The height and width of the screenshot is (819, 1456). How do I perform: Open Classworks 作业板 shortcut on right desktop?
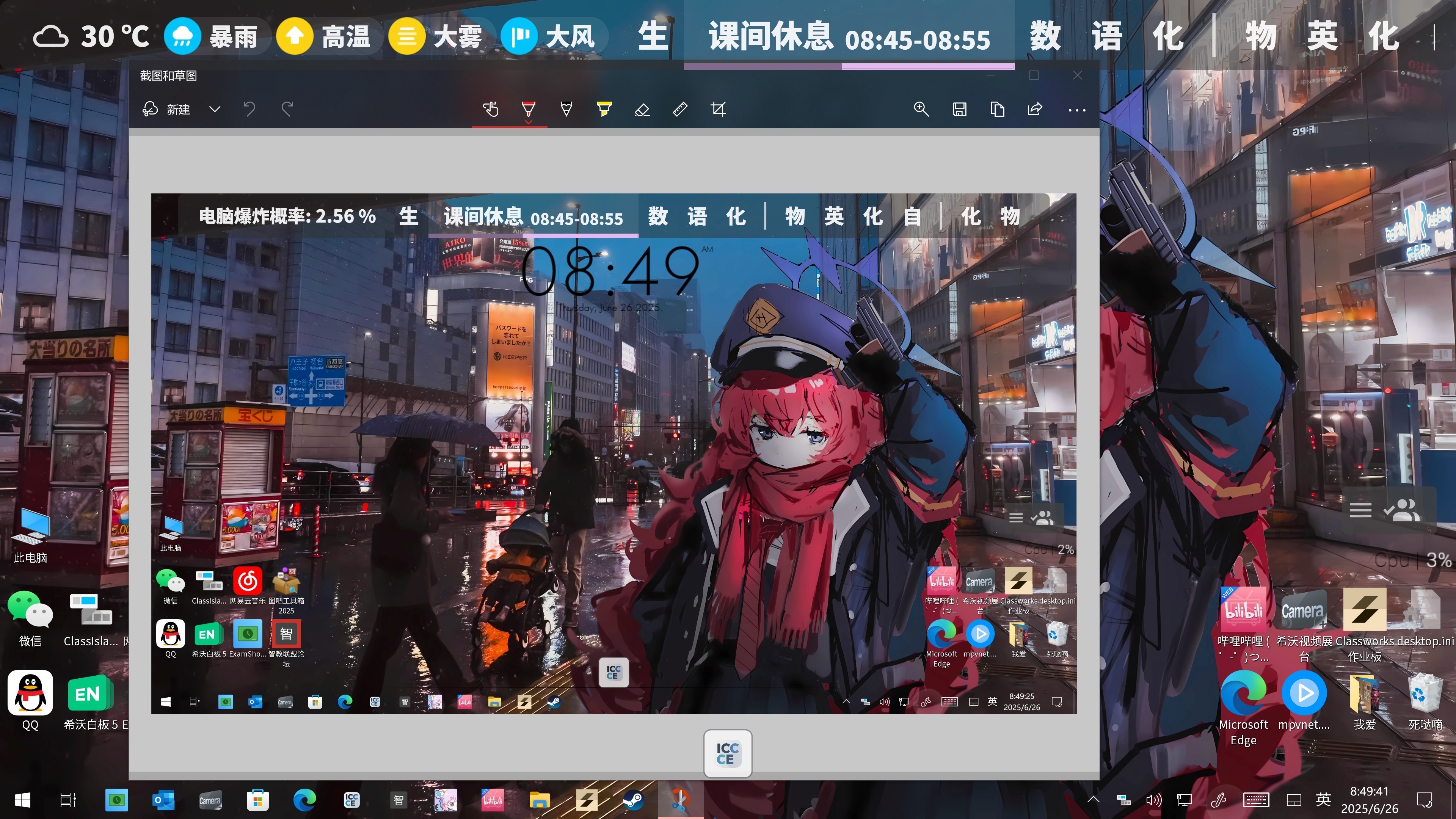click(1365, 624)
